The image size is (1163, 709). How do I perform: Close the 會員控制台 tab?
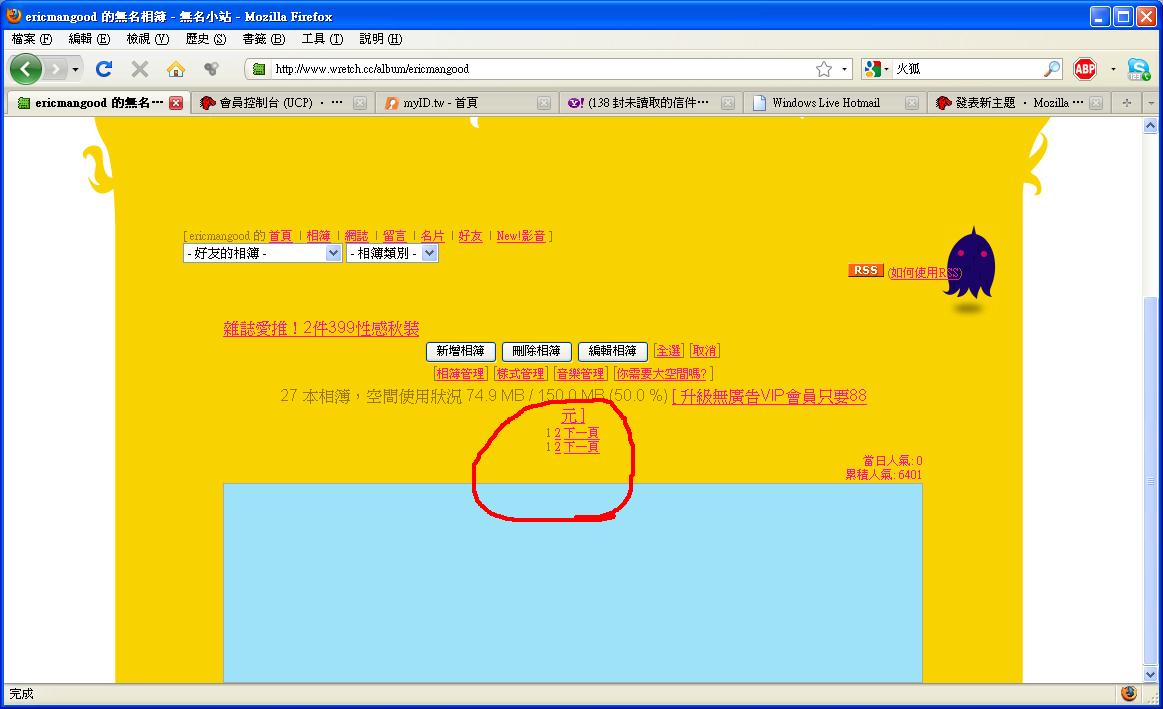click(x=360, y=103)
